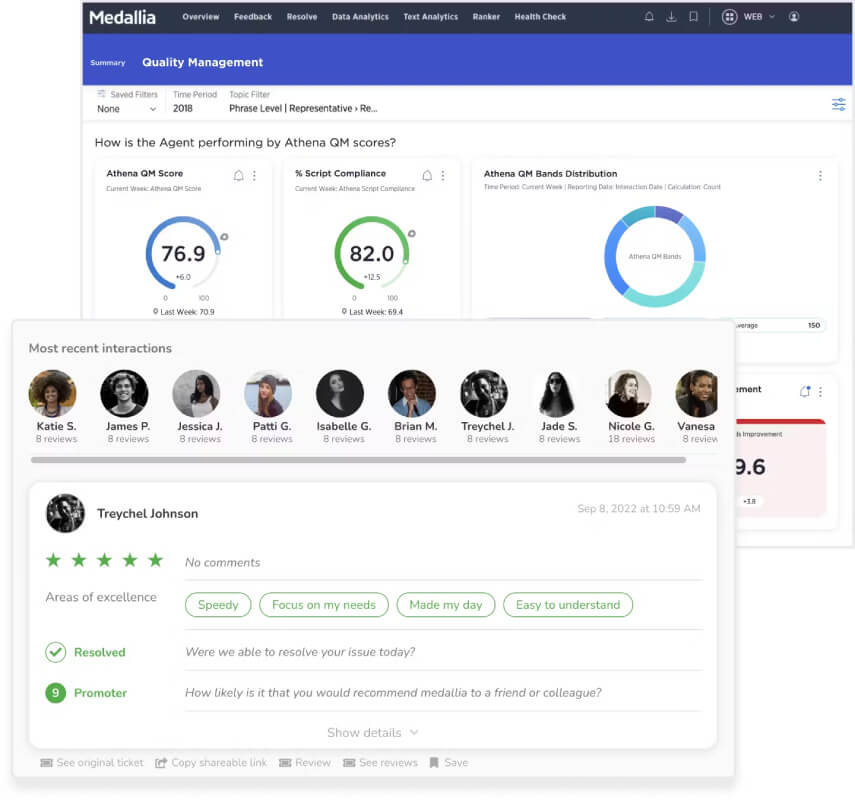Click the Athena QM Score gauge 76.9
This screenshot has width=855, height=800.
pos(183,254)
